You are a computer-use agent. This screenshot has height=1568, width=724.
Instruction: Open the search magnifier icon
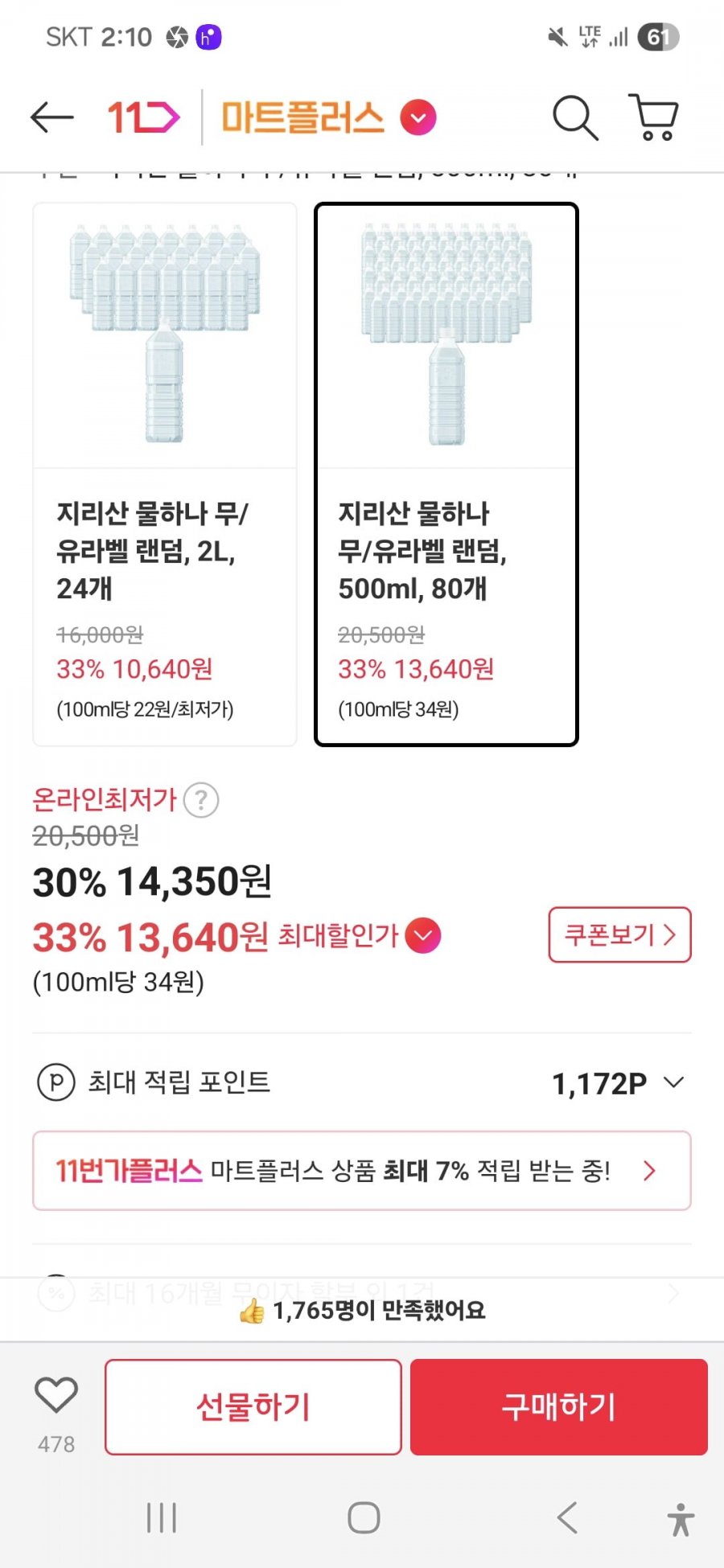(574, 118)
